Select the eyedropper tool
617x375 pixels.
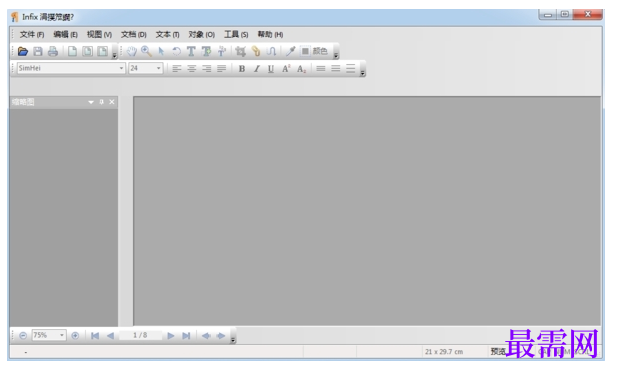290,51
